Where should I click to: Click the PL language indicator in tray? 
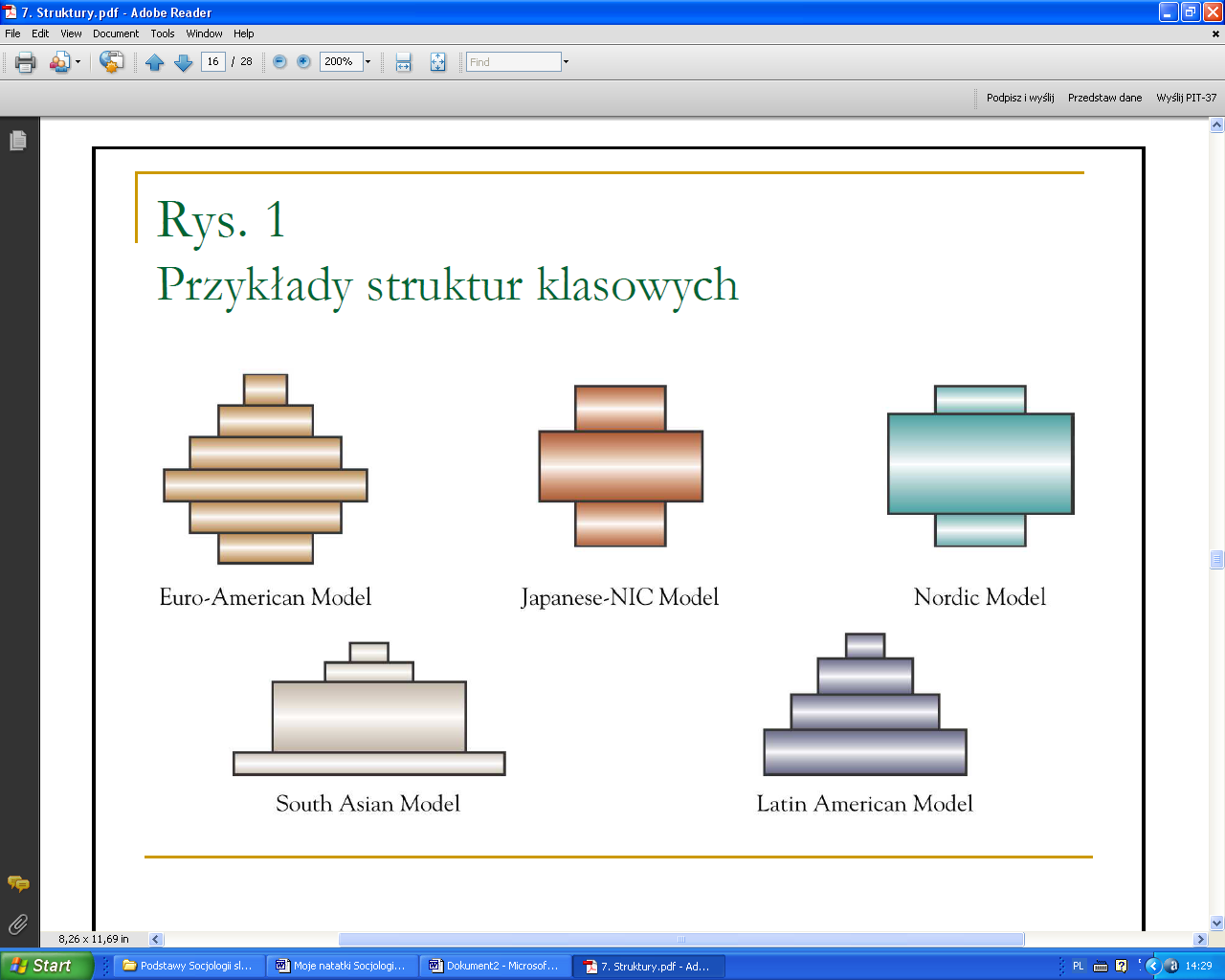[x=1078, y=966]
